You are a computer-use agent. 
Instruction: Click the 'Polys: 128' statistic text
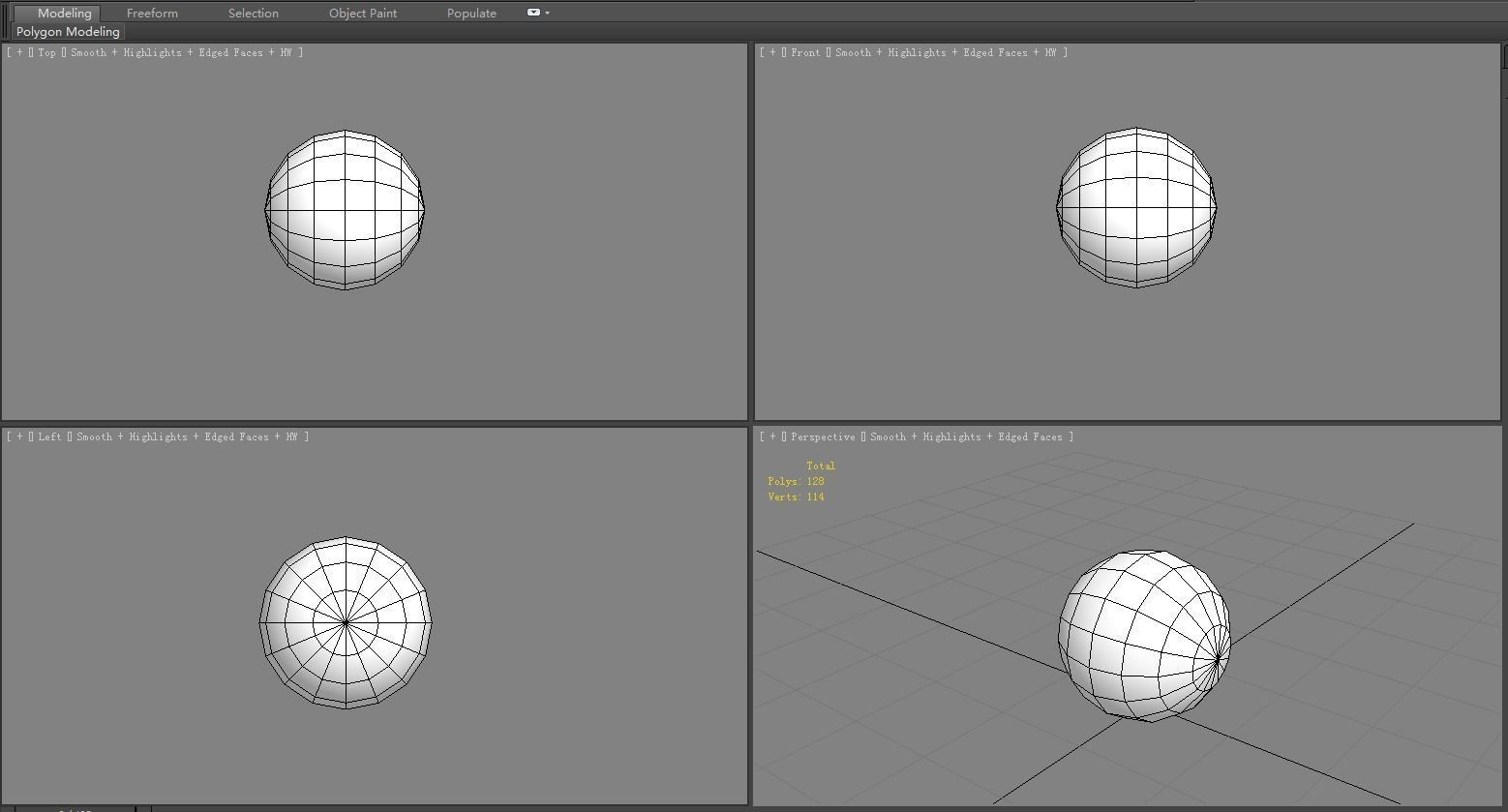[x=797, y=481]
